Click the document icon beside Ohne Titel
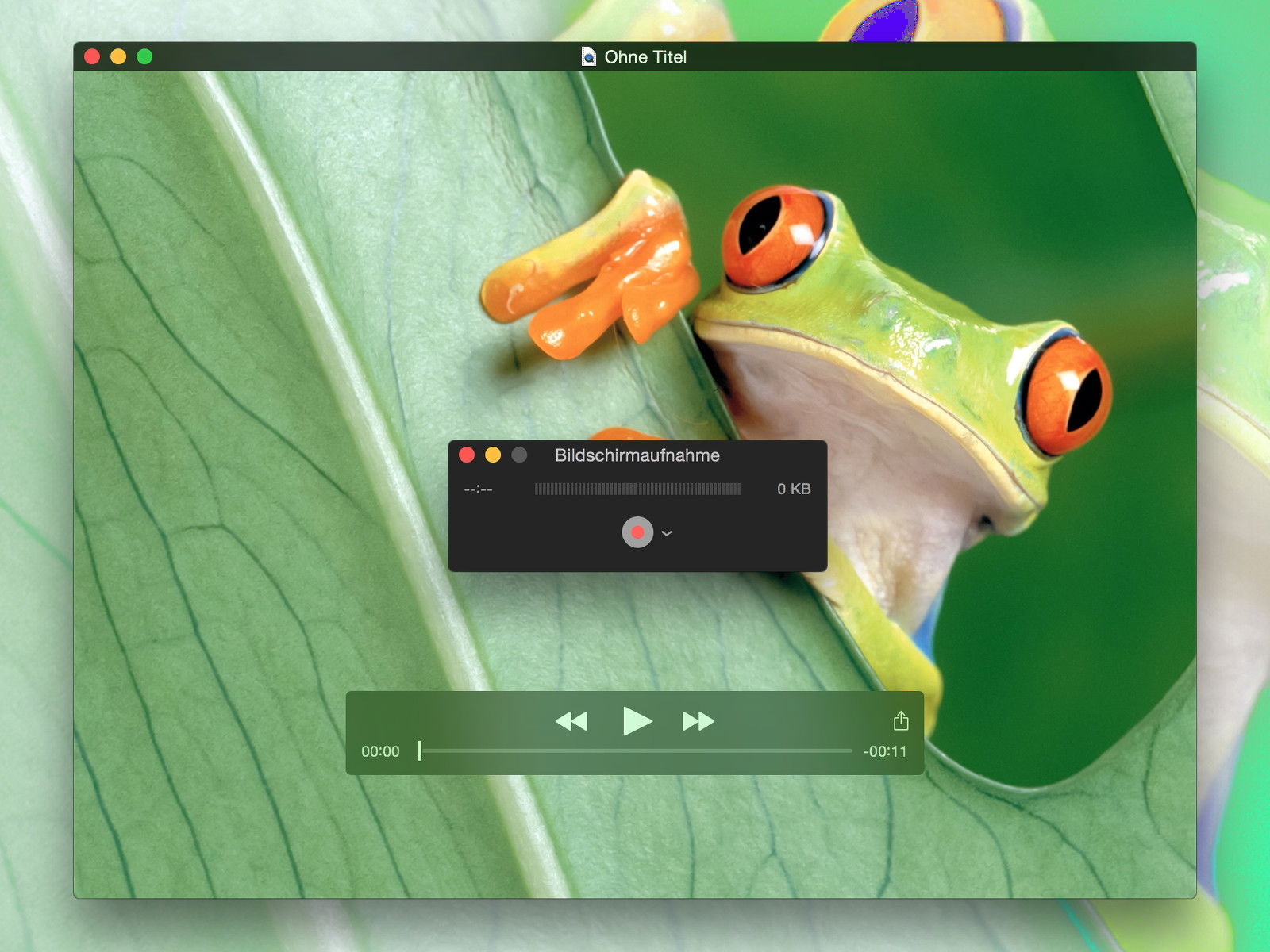 [x=589, y=56]
